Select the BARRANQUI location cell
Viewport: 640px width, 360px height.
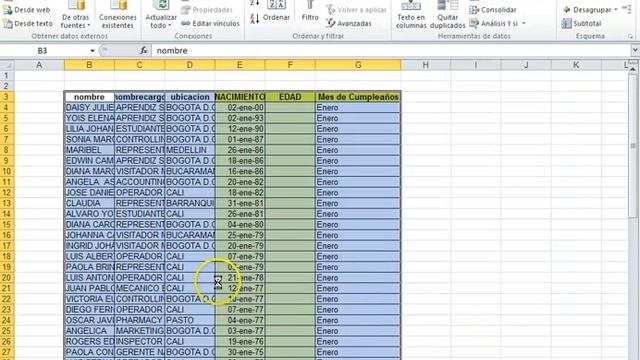[190, 203]
